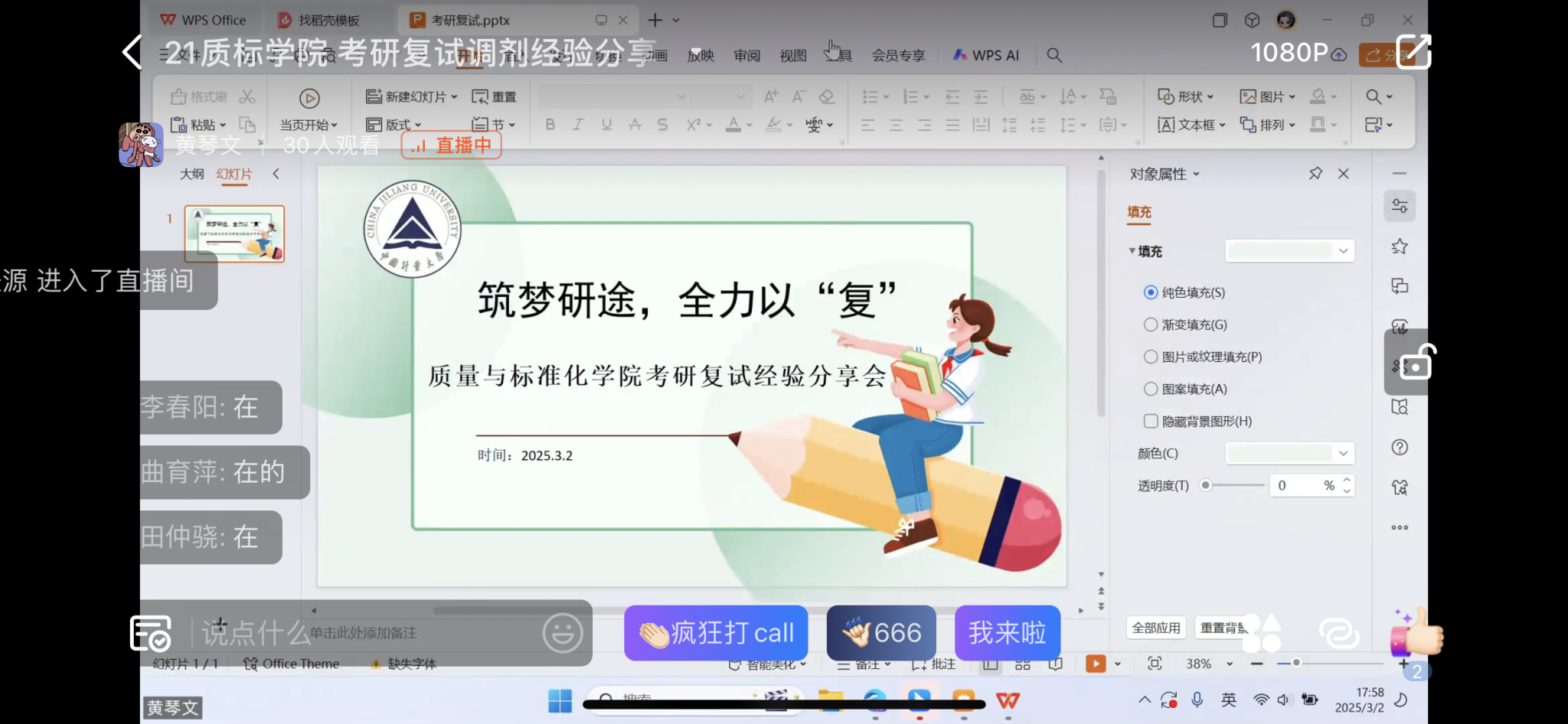Click the WPS AI button

(986, 55)
